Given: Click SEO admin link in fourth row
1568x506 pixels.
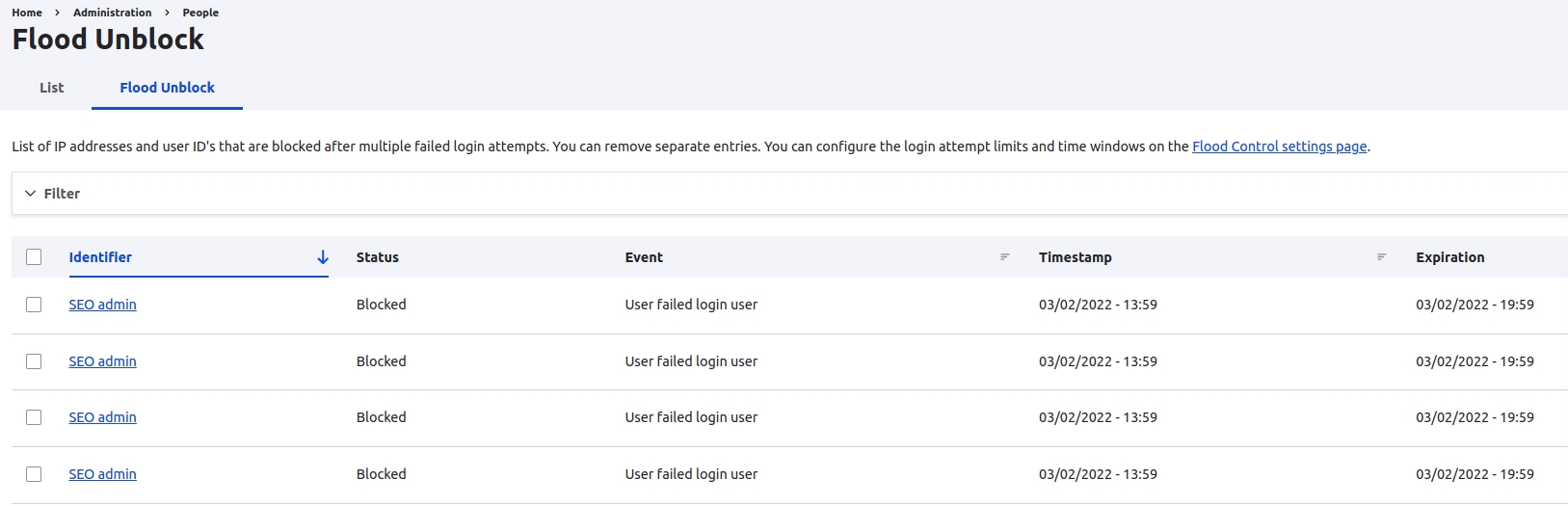Looking at the screenshot, I should point(102,474).
